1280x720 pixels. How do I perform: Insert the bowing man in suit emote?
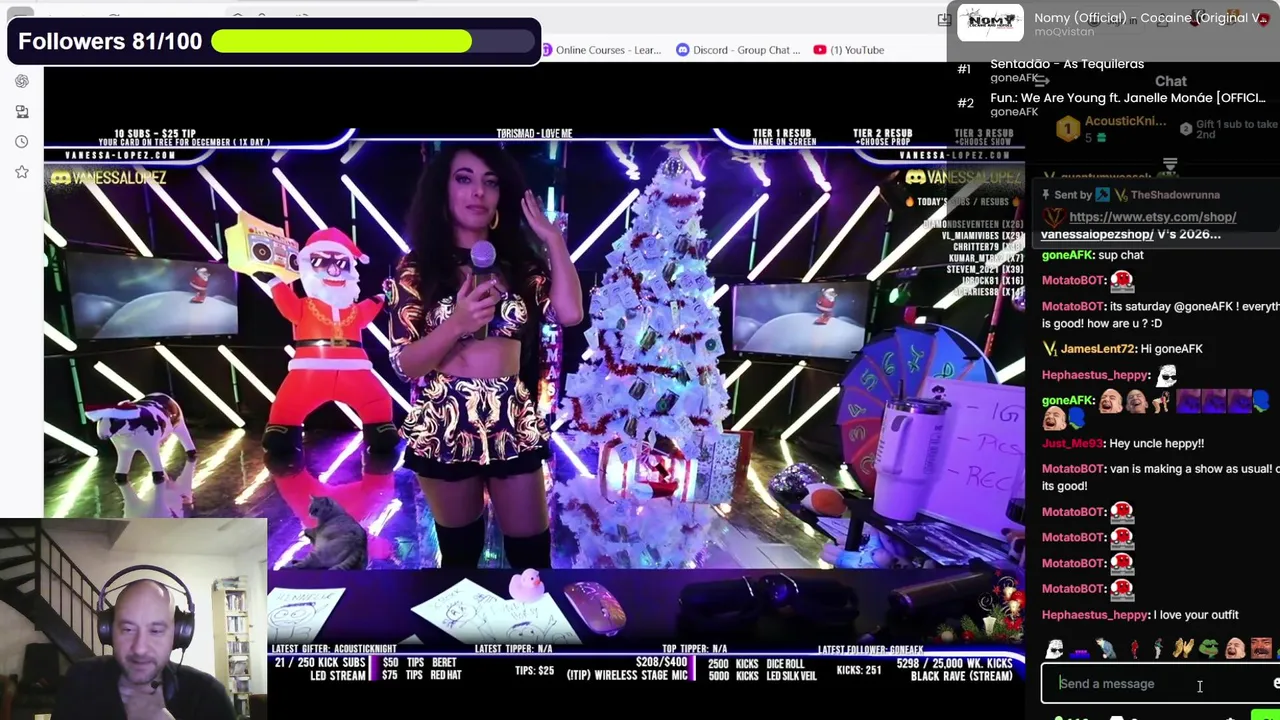pos(1106,649)
